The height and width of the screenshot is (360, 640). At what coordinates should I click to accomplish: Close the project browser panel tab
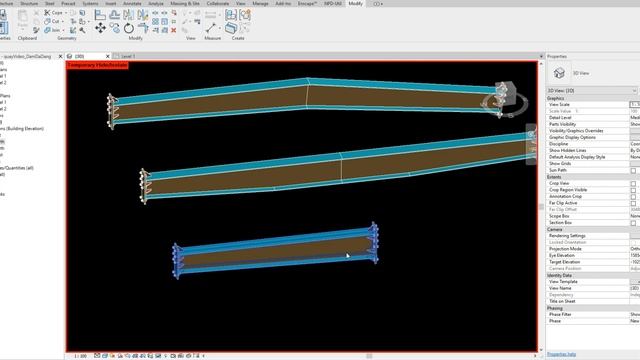(60, 56)
